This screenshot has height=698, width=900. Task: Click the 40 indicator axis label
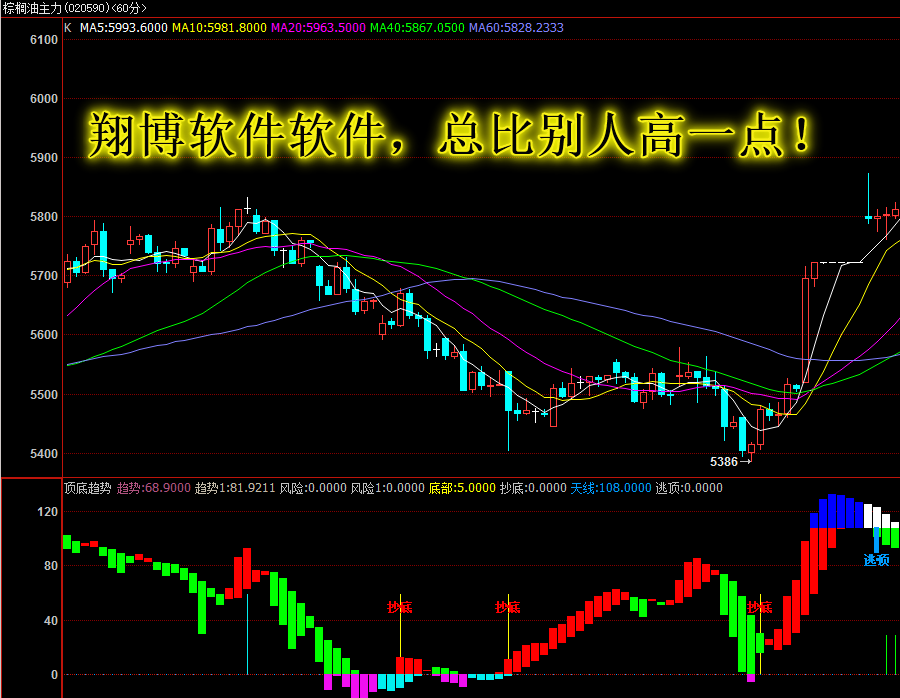[x=51, y=621]
